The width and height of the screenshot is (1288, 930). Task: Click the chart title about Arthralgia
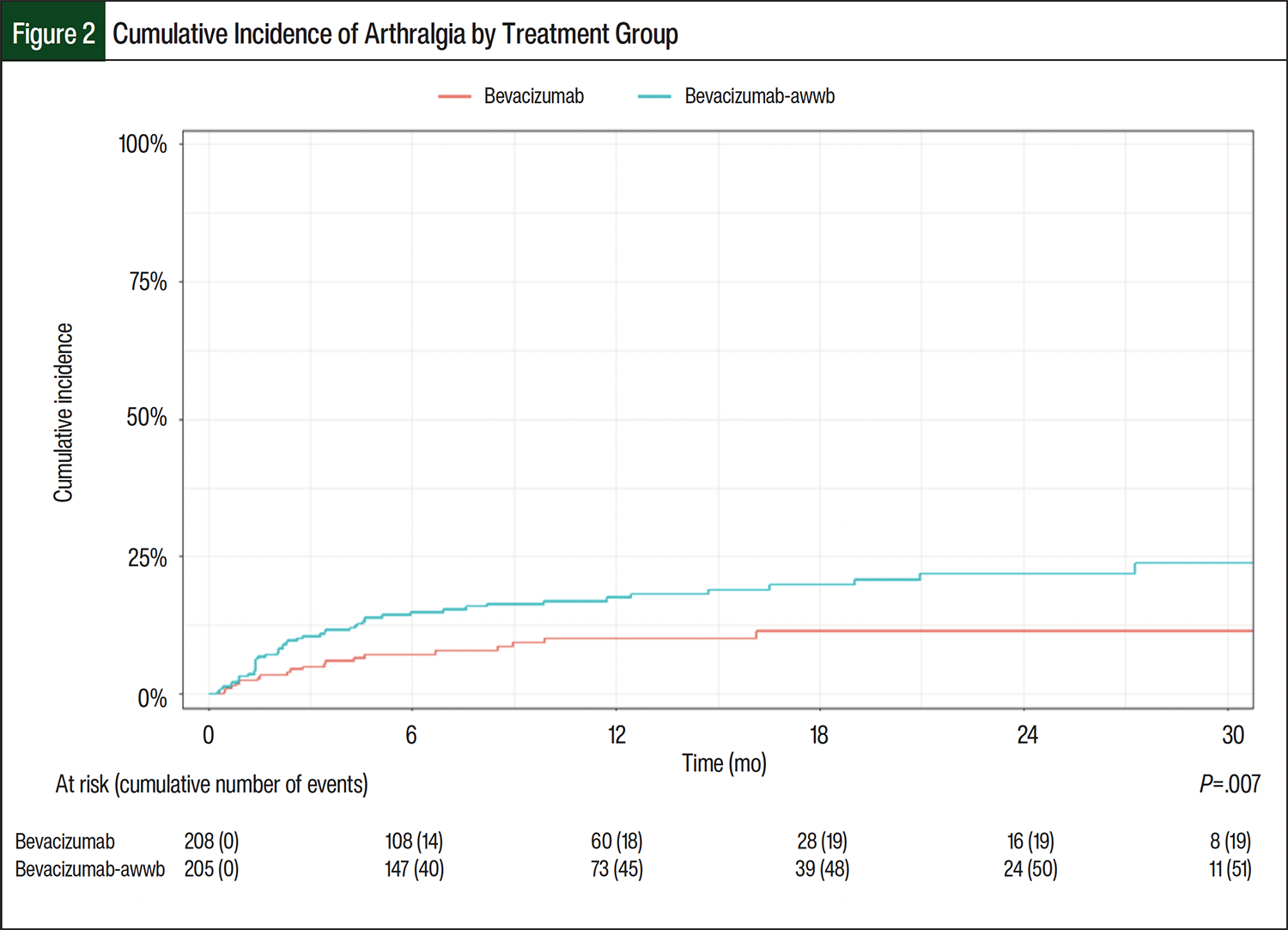click(395, 34)
